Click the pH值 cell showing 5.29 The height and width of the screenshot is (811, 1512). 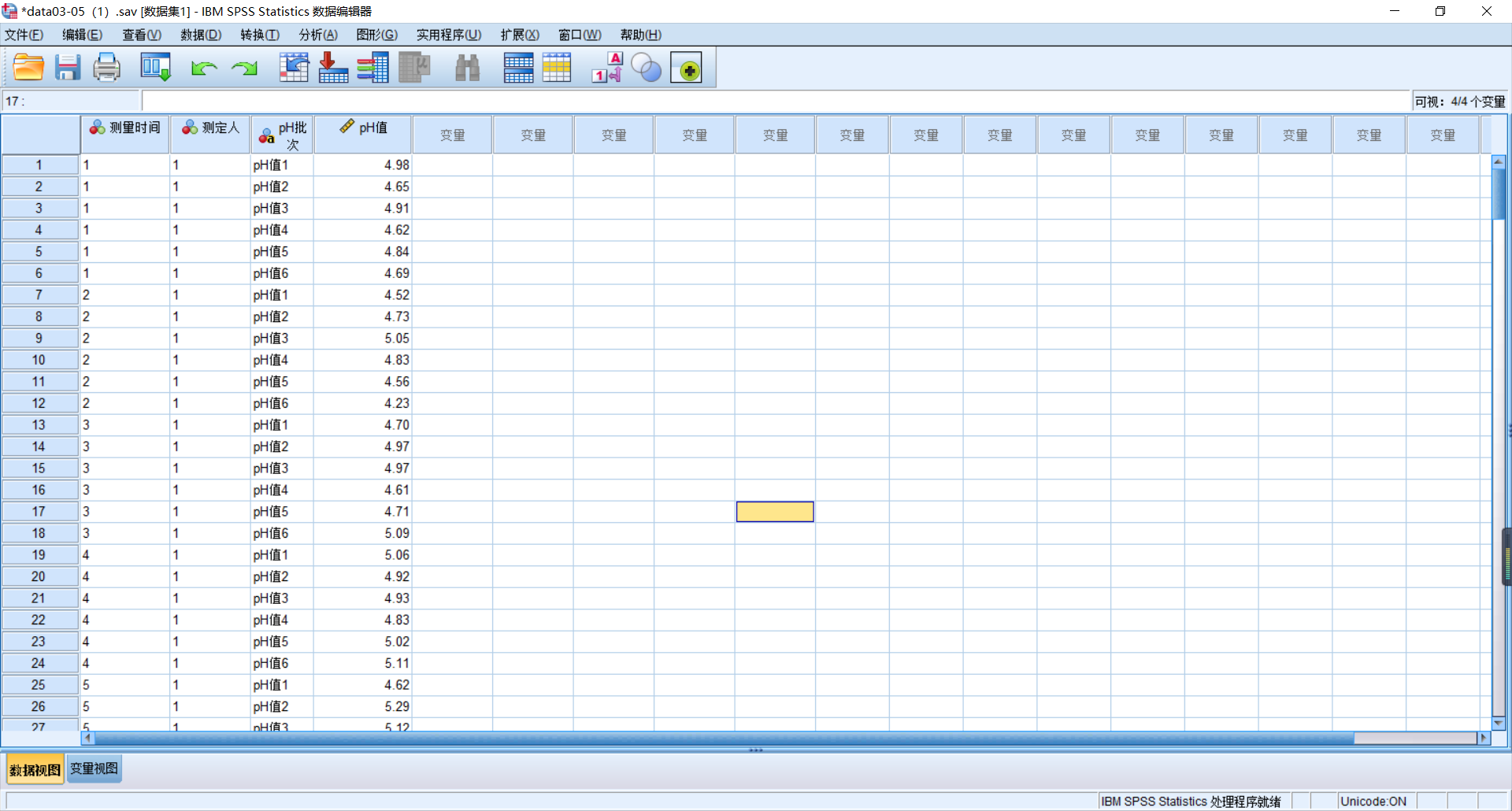click(x=363, y=707)
